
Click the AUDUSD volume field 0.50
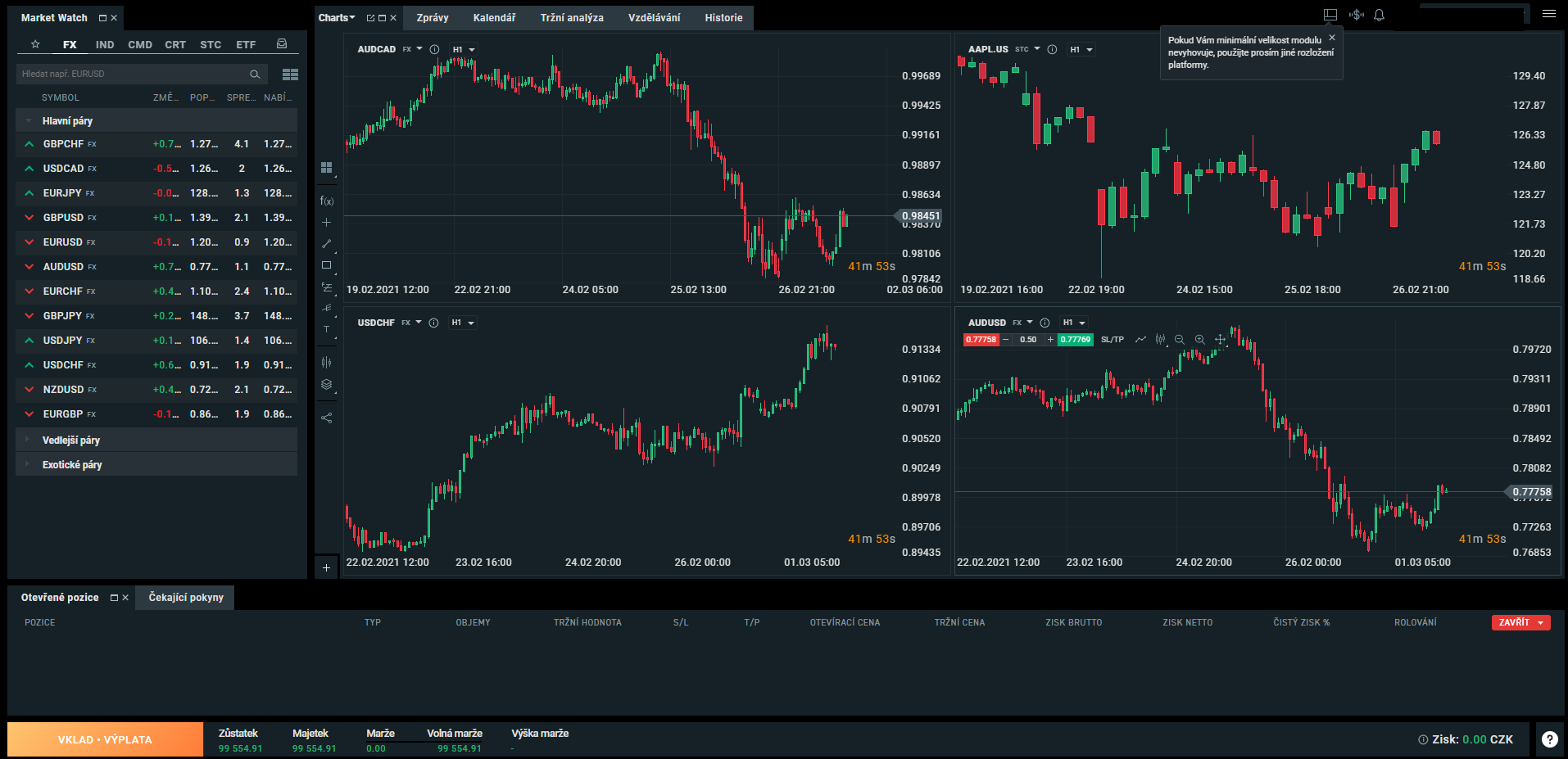click(x=1028, y=339)
